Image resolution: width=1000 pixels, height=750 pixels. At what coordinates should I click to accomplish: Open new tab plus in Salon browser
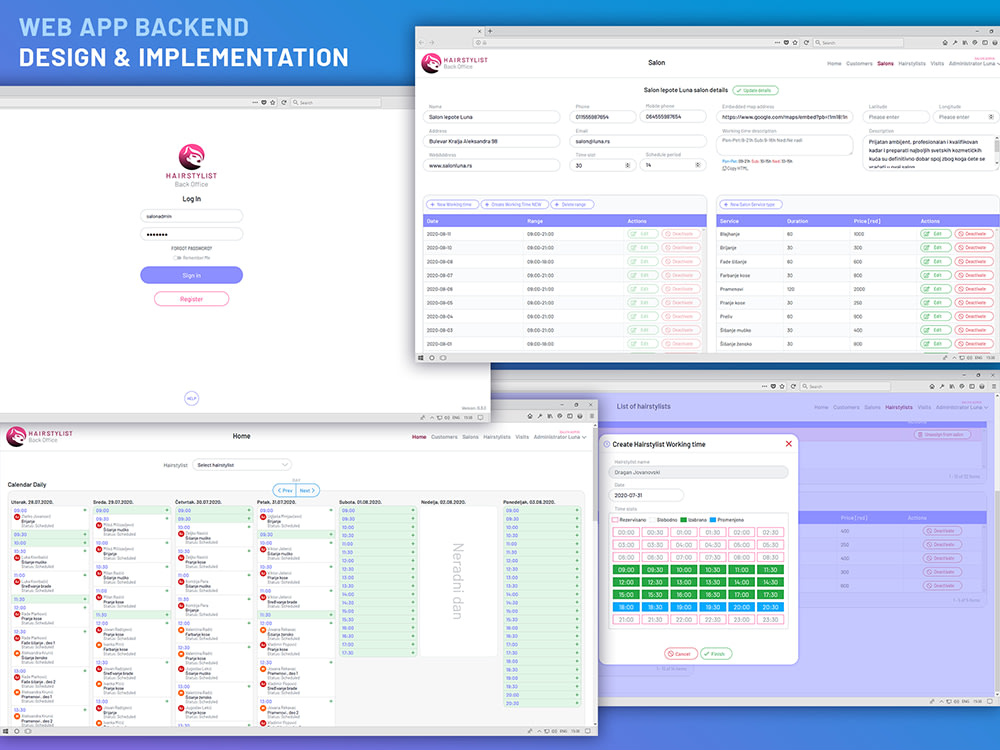pos(490,31)
